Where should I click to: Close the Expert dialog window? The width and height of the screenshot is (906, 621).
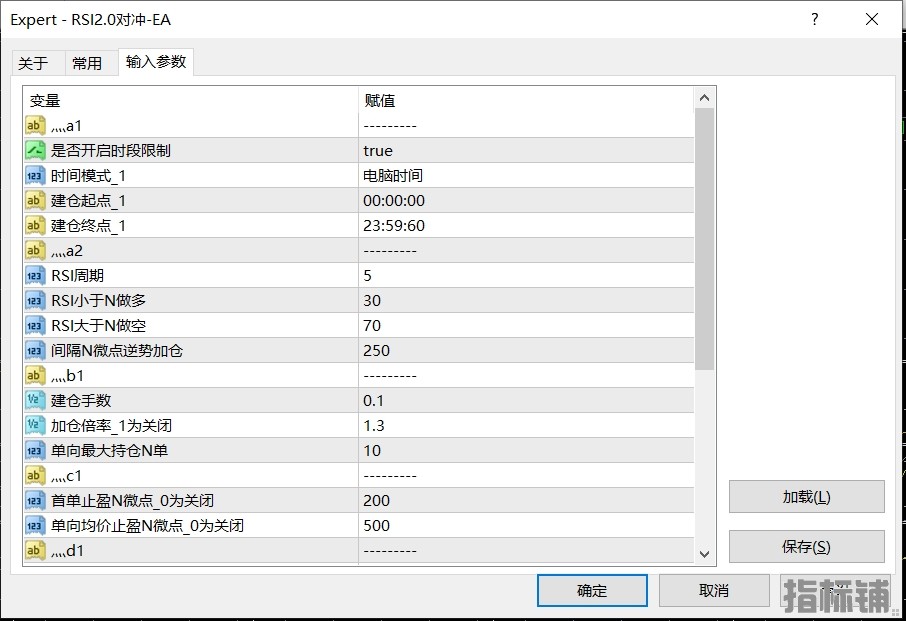tap(872, 19)
